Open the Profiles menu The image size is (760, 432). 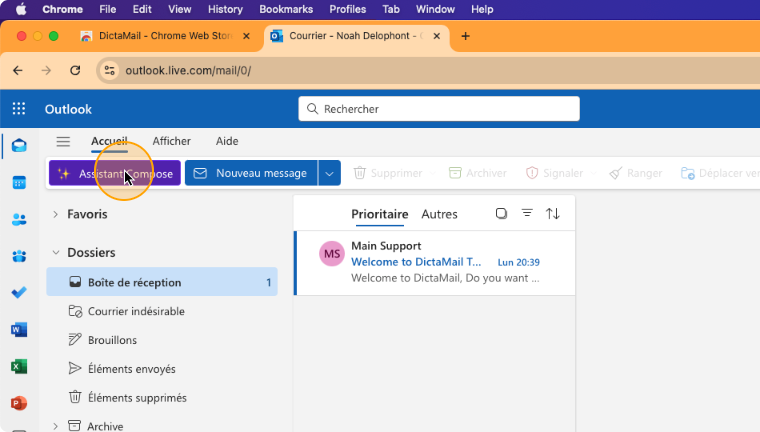[x=348, y=9]
